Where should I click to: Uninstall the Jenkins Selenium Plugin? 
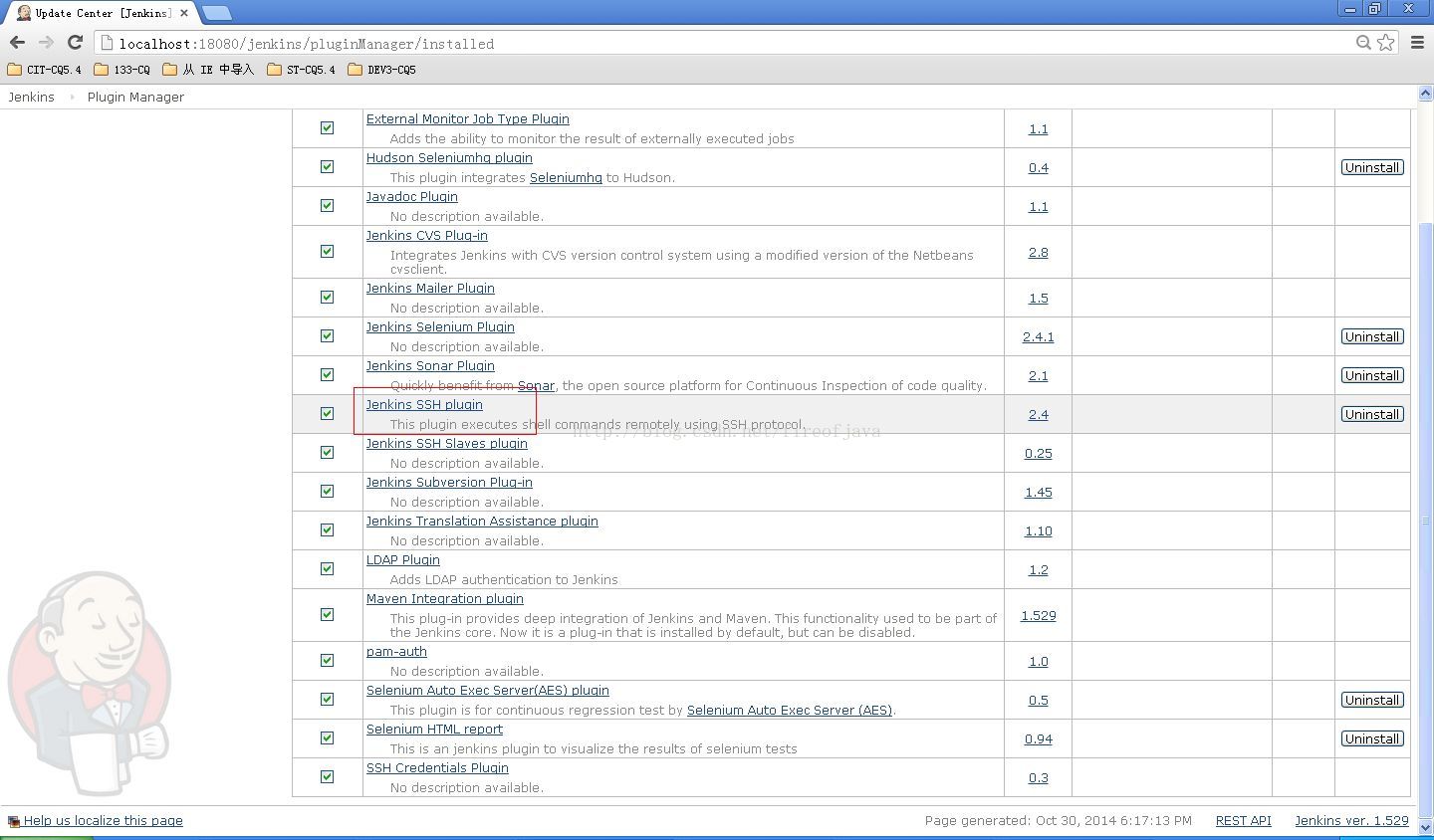click(1372, 336)
